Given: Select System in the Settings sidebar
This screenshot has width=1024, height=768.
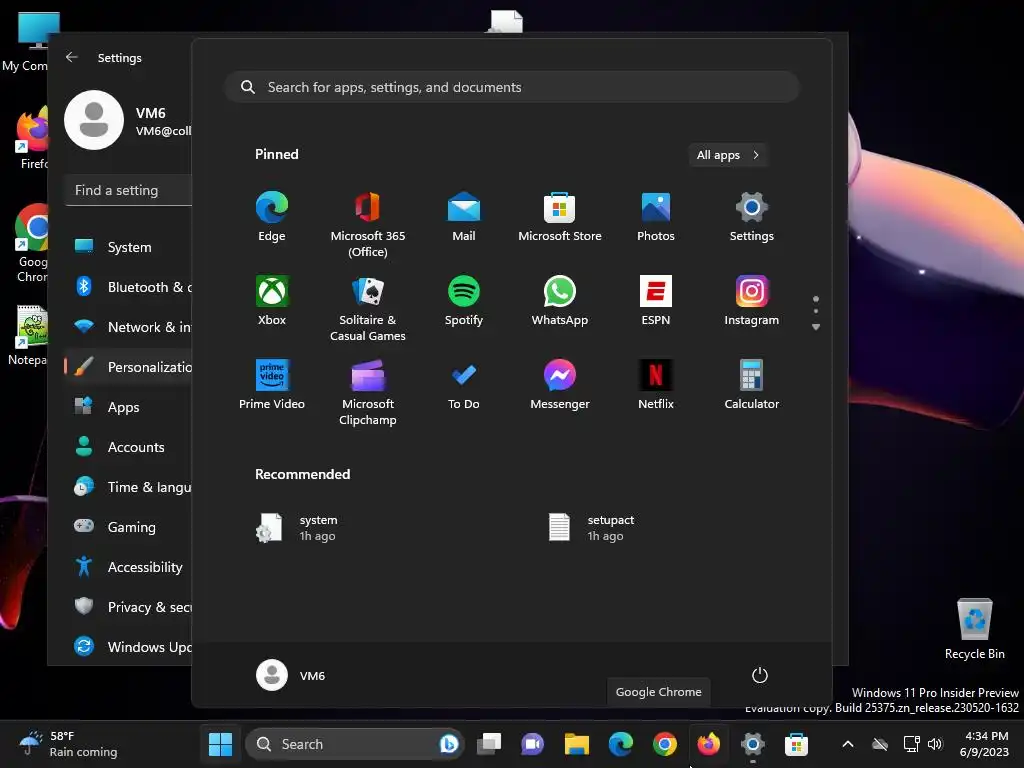Looking at the screenshot, I should [x=129, y=247].
